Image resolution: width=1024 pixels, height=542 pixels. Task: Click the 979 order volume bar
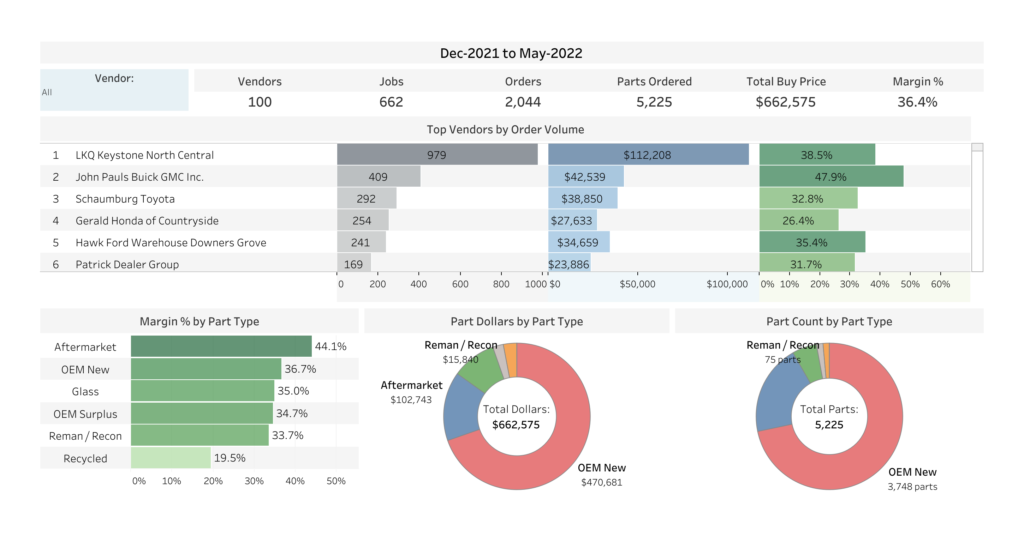point(438,155)
